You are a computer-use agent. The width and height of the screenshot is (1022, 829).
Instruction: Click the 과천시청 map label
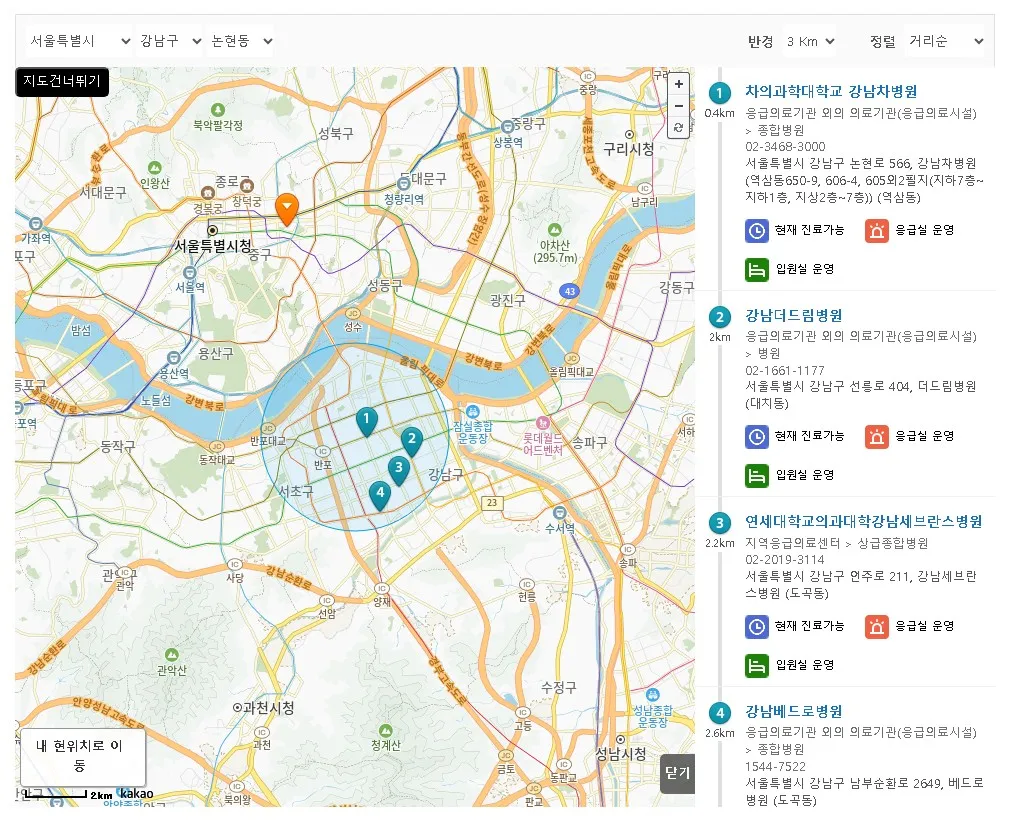(269, 708)
